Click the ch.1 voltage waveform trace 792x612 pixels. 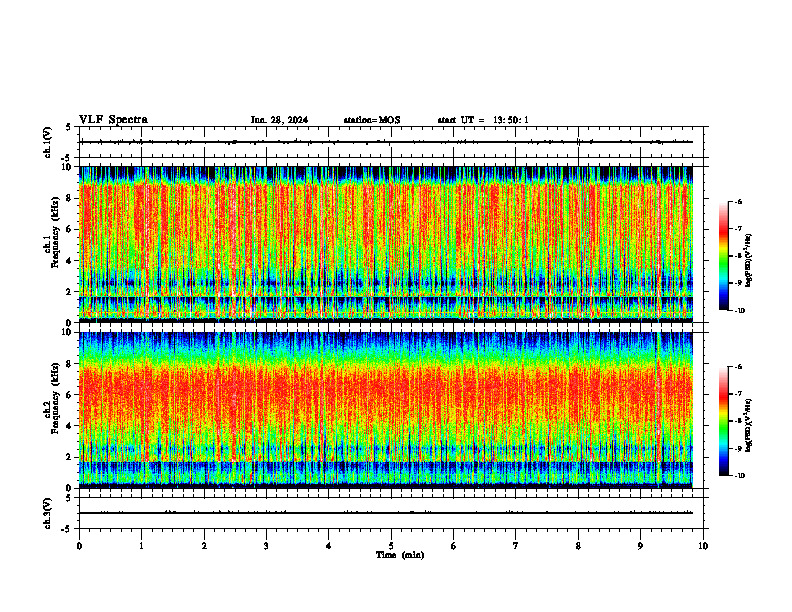coord(386,142)
